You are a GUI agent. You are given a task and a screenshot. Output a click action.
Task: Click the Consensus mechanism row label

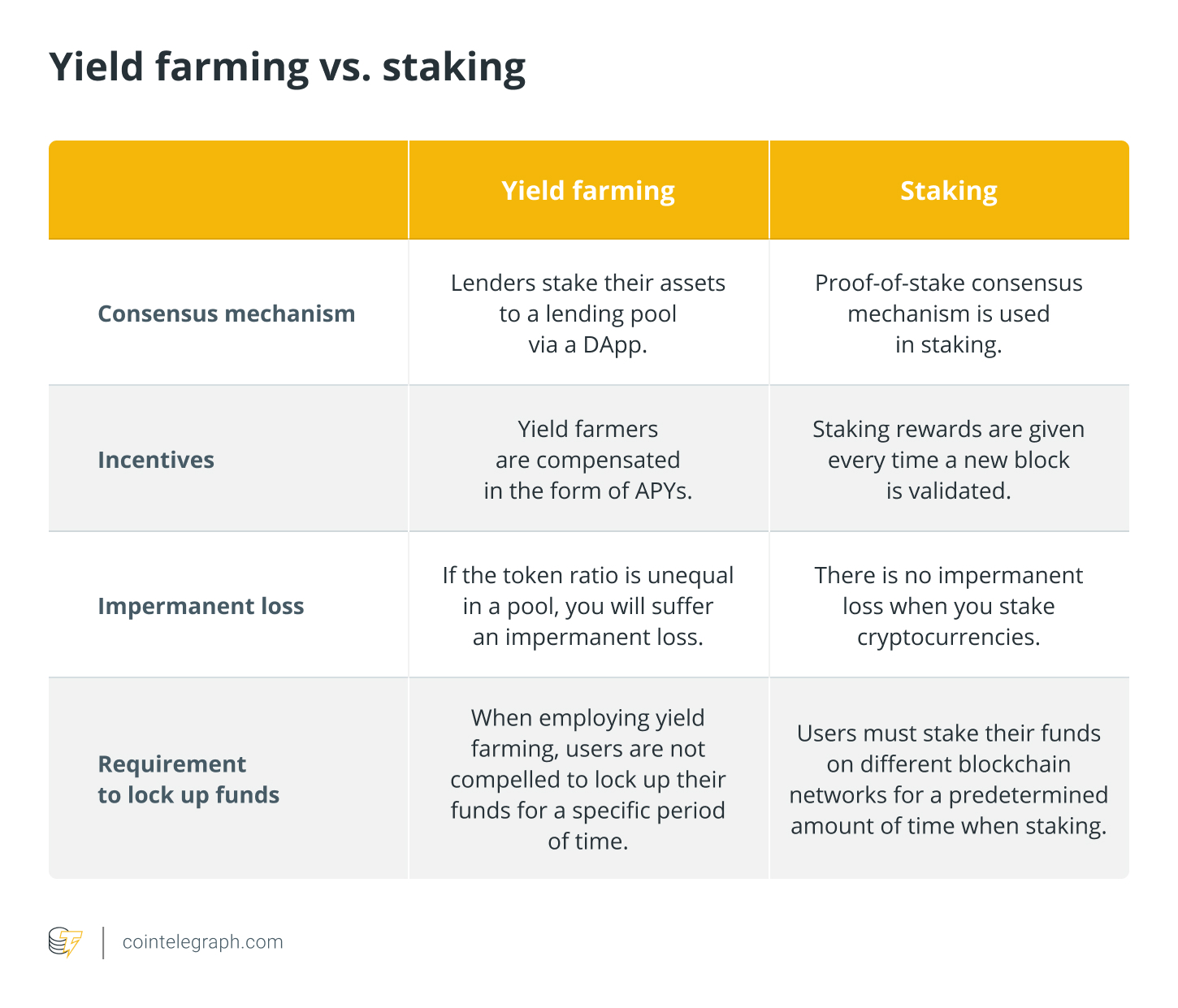(x=226, y=314)
